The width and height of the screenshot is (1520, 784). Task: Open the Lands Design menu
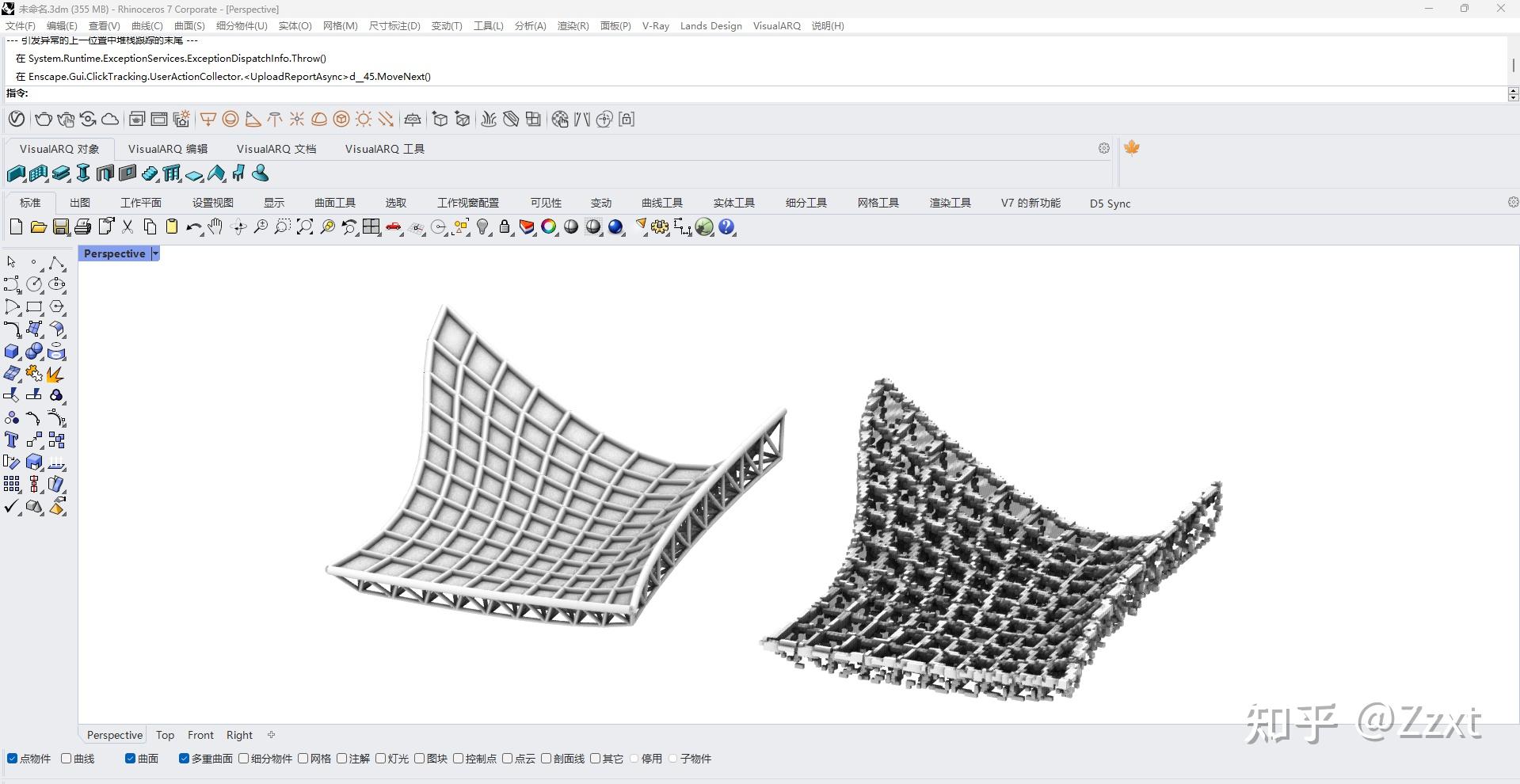pos(711,26)
